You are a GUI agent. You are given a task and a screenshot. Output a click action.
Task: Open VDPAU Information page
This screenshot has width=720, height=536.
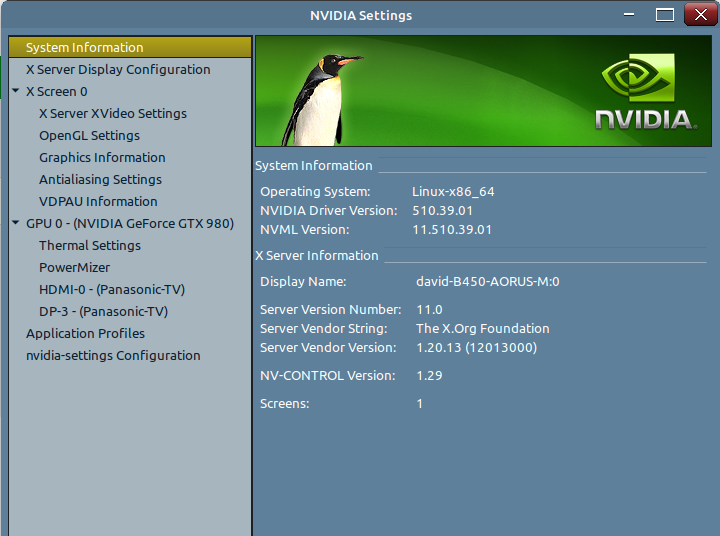pos(98,201)
